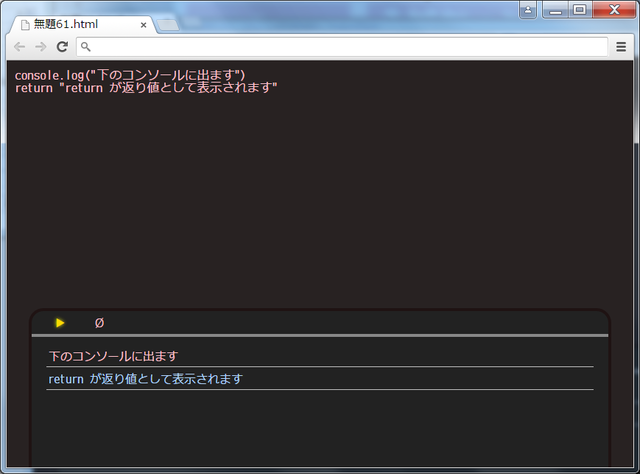Click the page icon on the tab

point(25,25)
